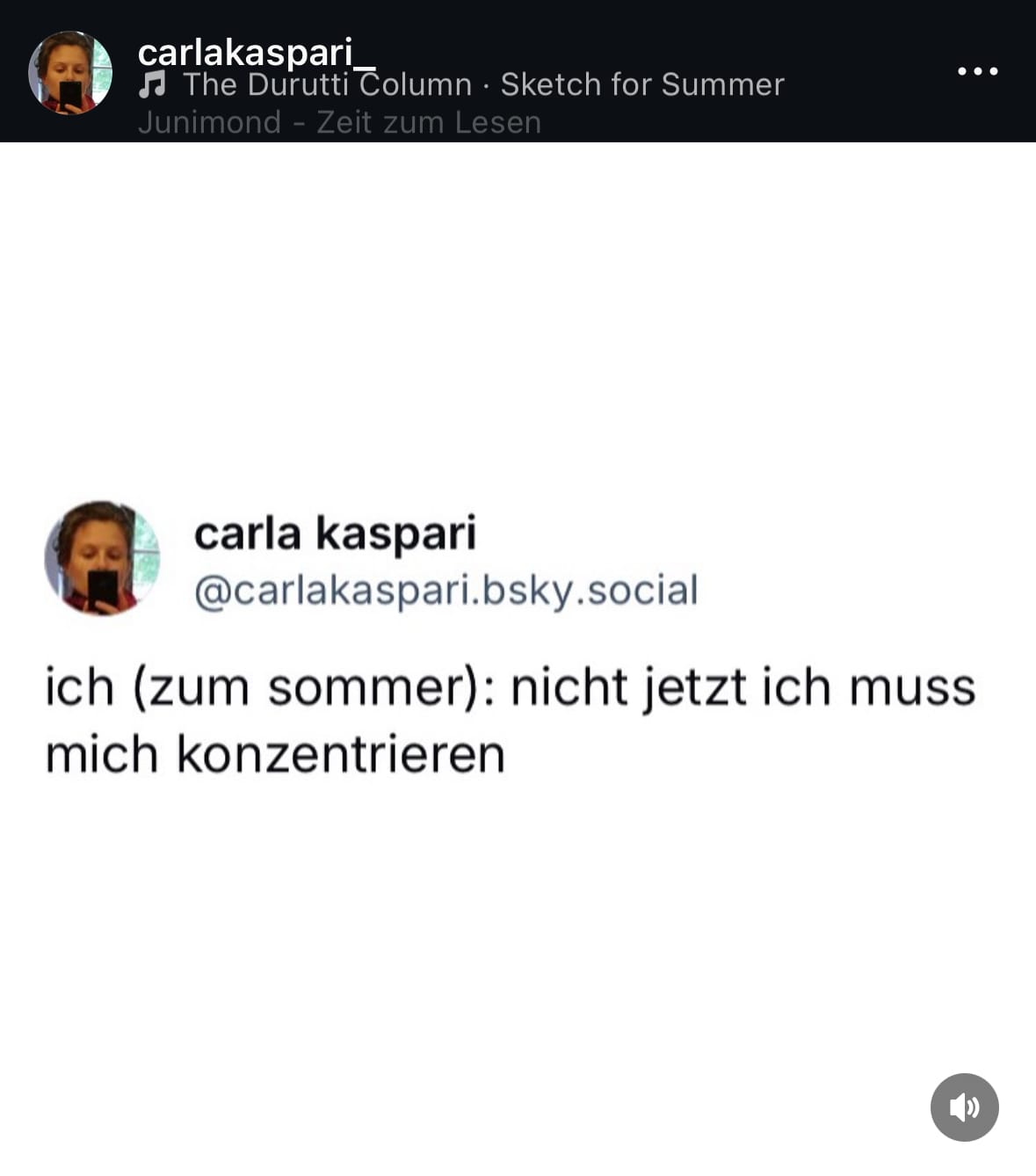Tap the Junimond - Zeit zum Lesen label
The width and height of the screenshot is (1036, 1176).
(x=339, y=122)
